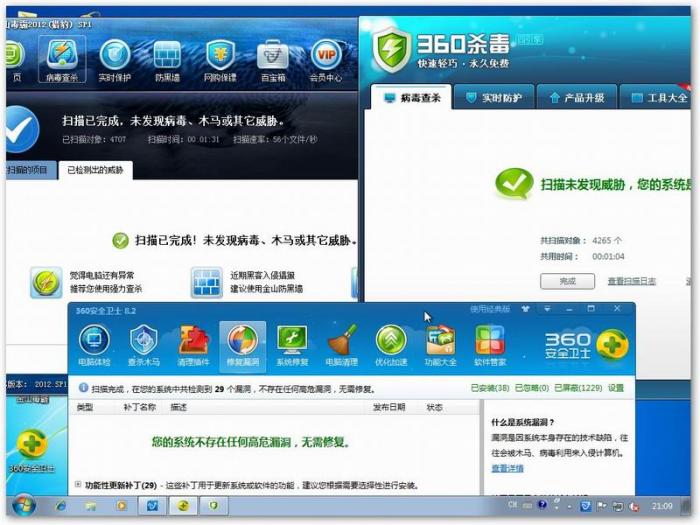The image size is (700, 525).
Task: Open 电脑清理 broom icon
Action: tap(342, 346)
